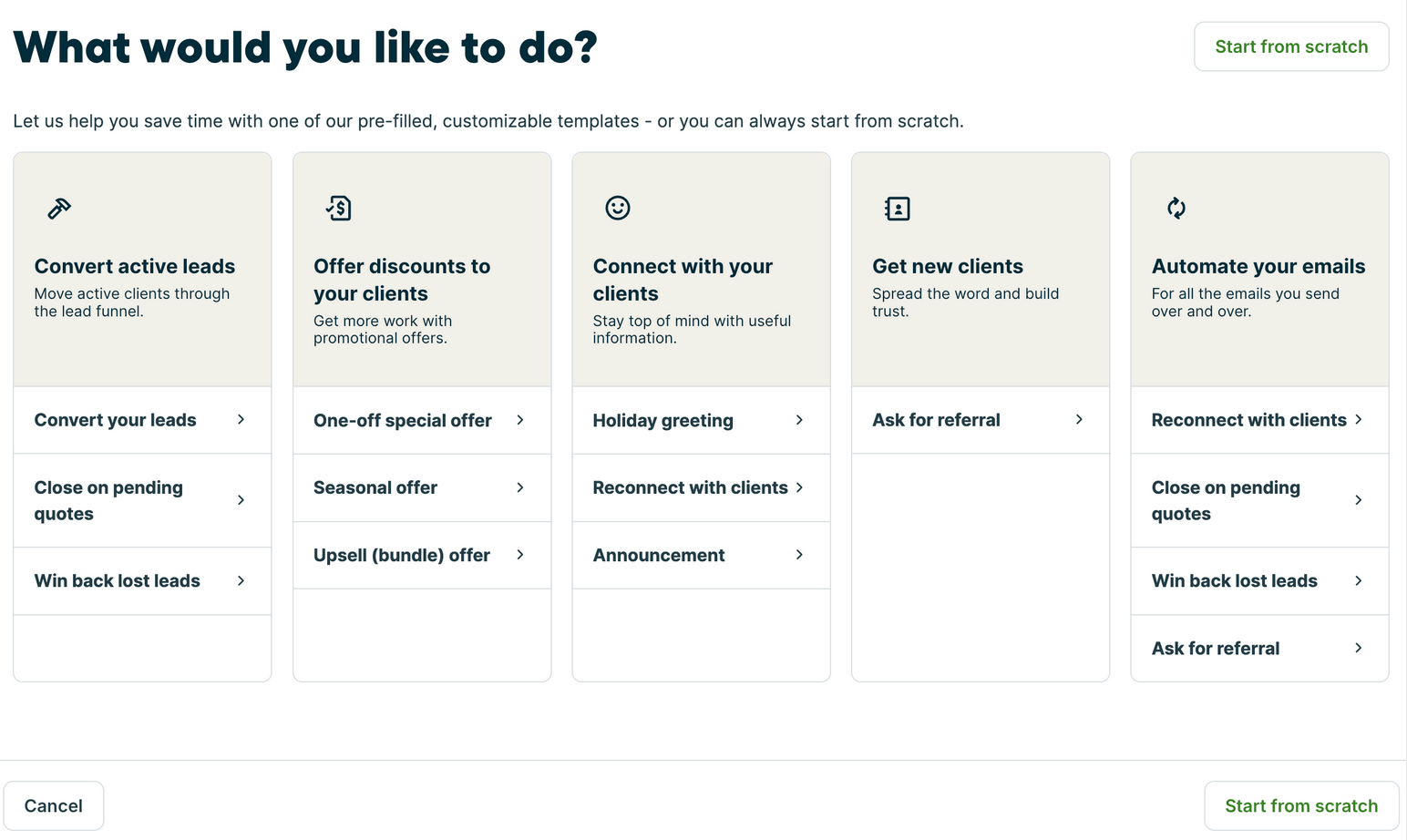Image resolution: width=1407 pixels, height=840 pixels.
Task: Select Reconnect with clients under Automate your emails
Action: (x=1258, y=420)
